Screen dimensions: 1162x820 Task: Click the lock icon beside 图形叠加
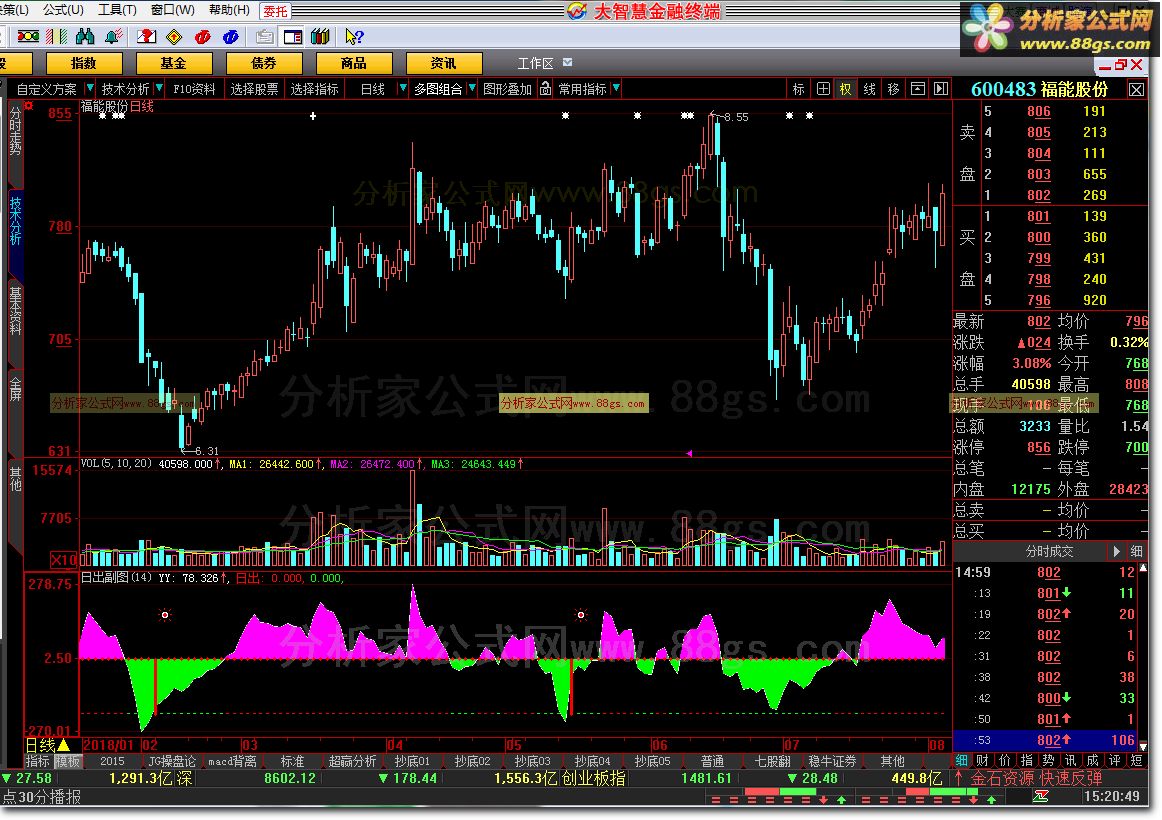pos(545,89)
